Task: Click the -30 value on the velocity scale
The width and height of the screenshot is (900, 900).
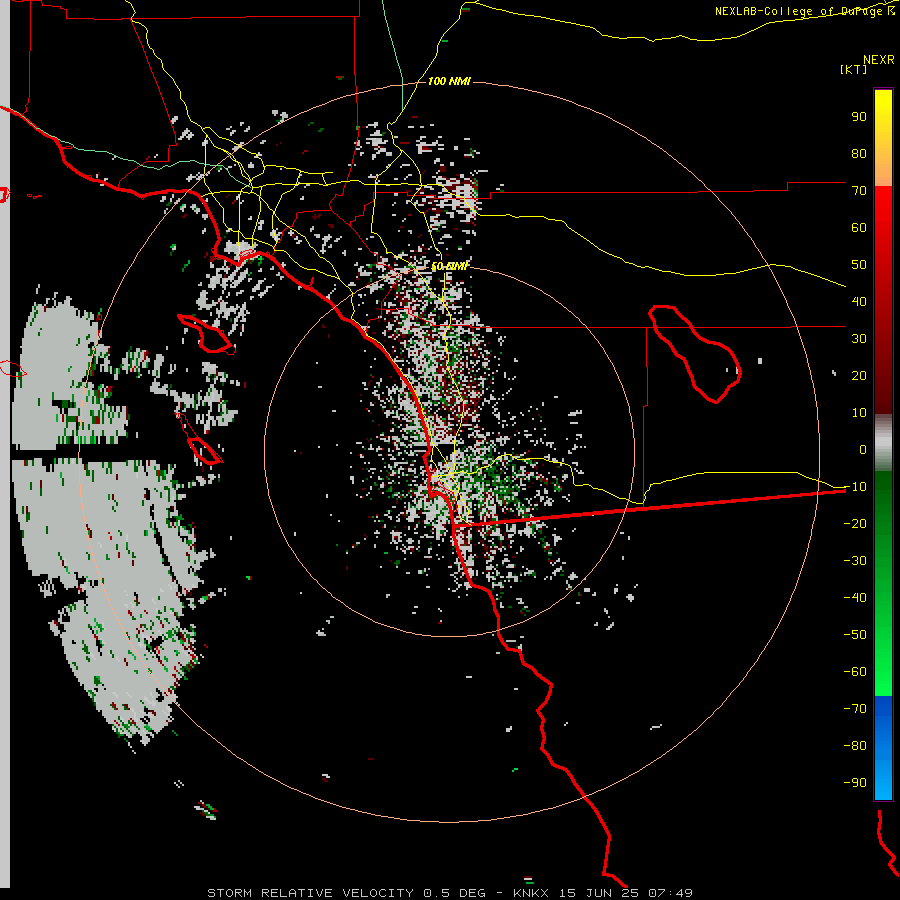Action: (855, 561)
